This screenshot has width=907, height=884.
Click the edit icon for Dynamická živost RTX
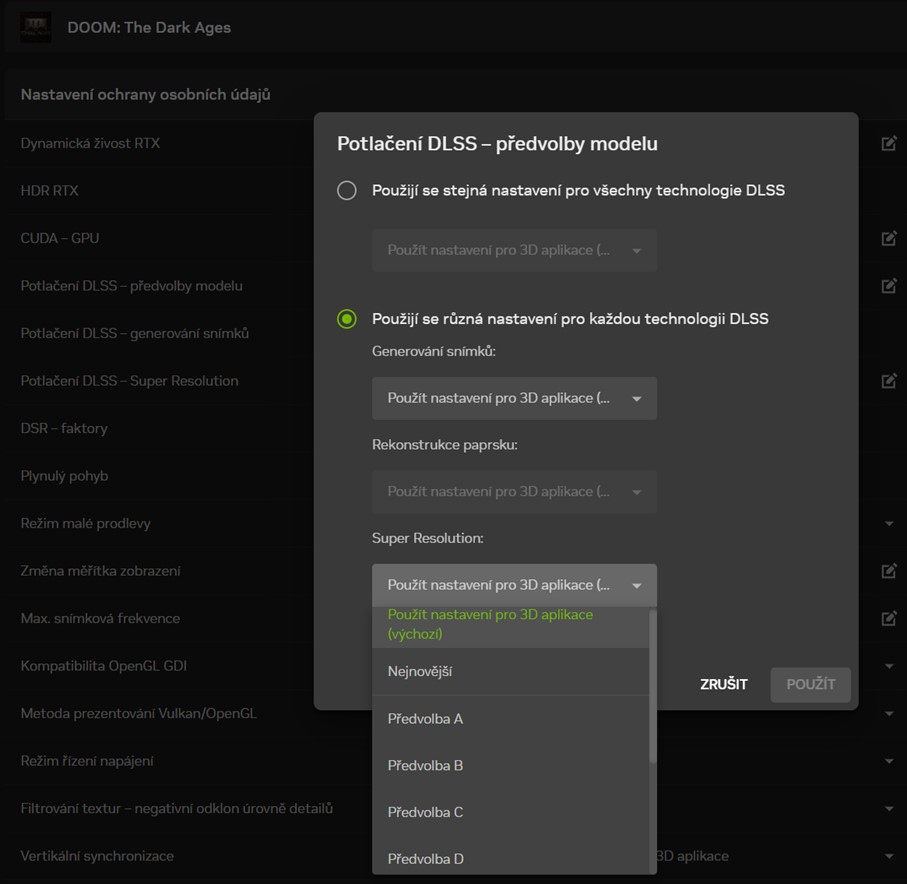point(889,143)
